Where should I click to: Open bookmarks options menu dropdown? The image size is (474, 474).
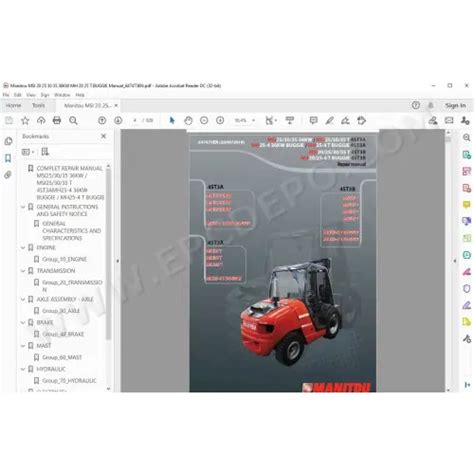(x=28, y=152)
